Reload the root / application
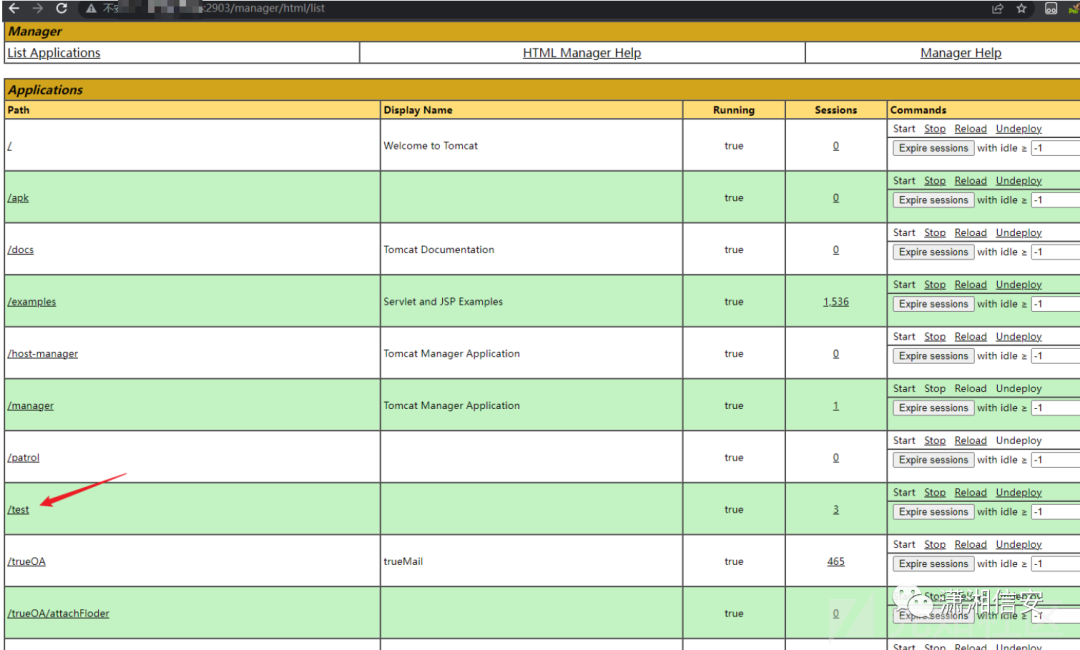This screenshot has height=650, width=1080. click(970, 129)
